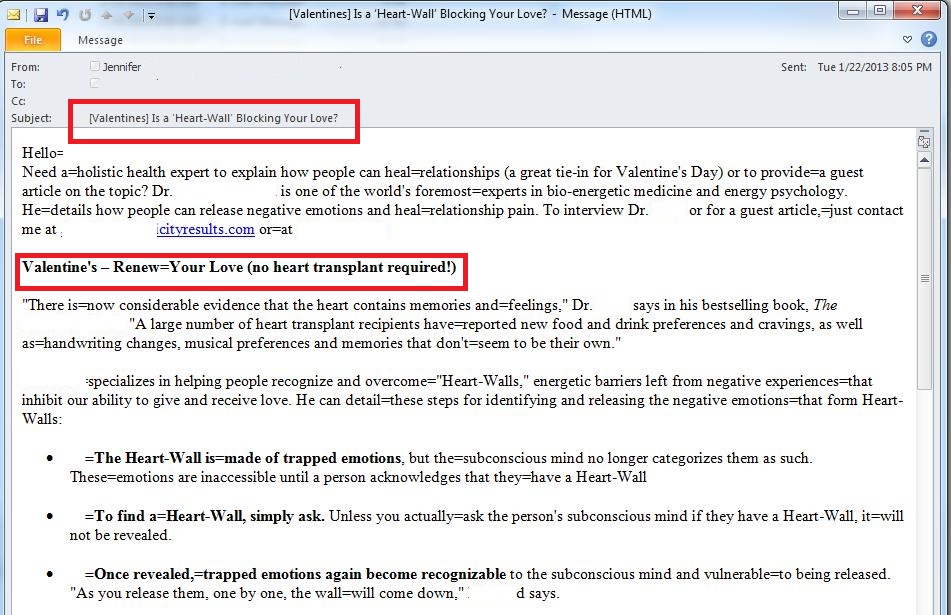Click the sender name Jennifer
This screenshot has width=951, height=615.
122,67
